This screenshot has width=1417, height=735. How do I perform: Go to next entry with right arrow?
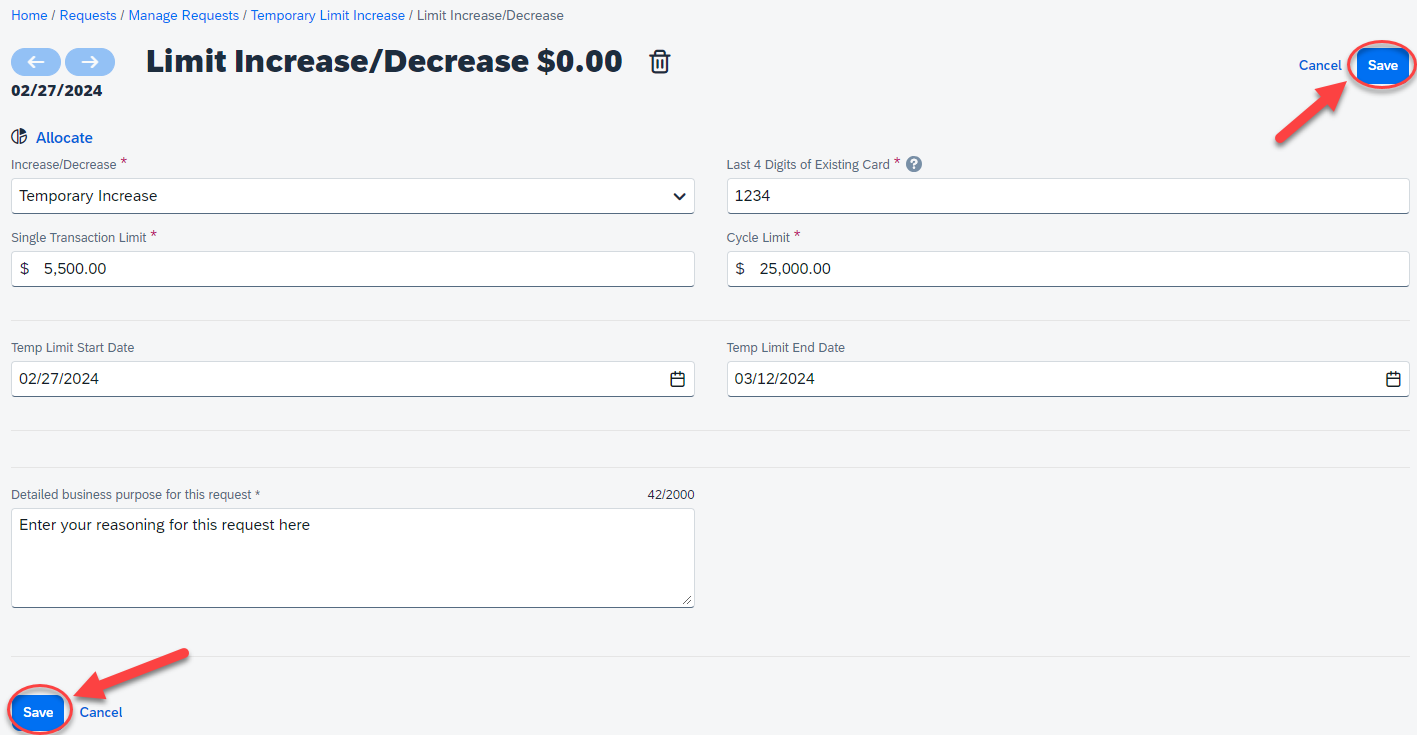click(90, 62)
